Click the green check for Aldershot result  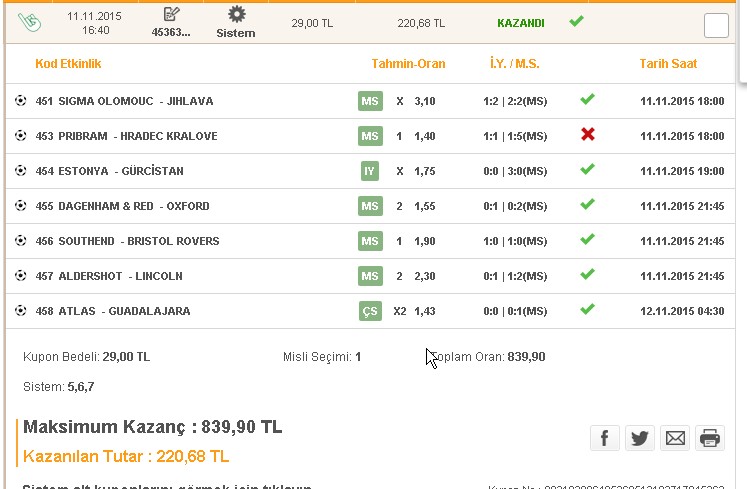(x=587, y=274)
